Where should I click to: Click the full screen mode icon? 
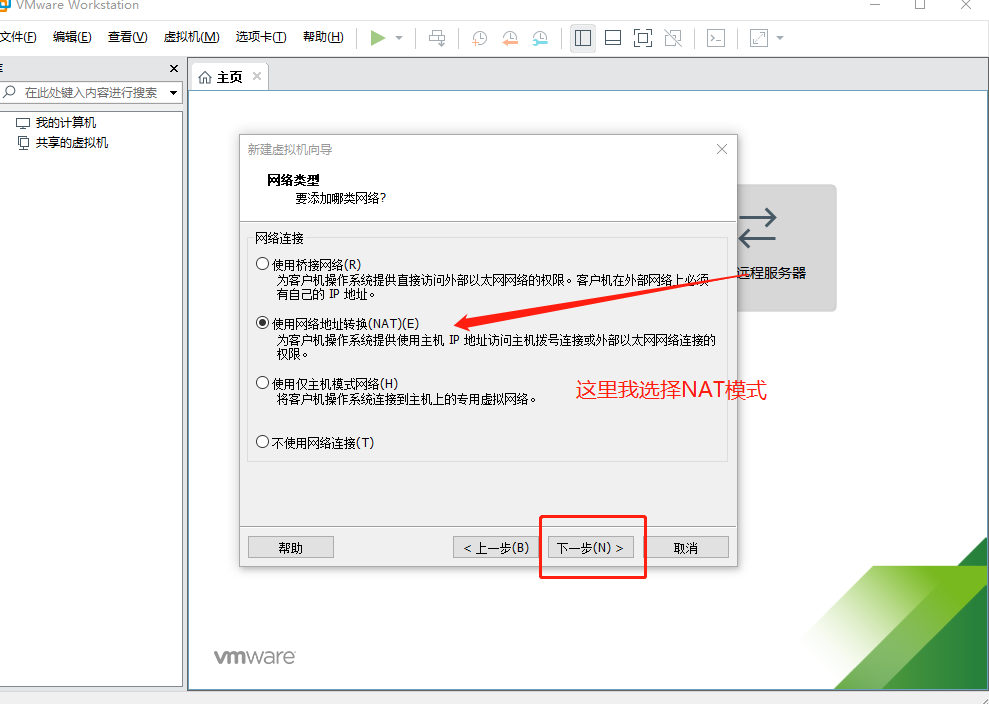tap(643, 38)
